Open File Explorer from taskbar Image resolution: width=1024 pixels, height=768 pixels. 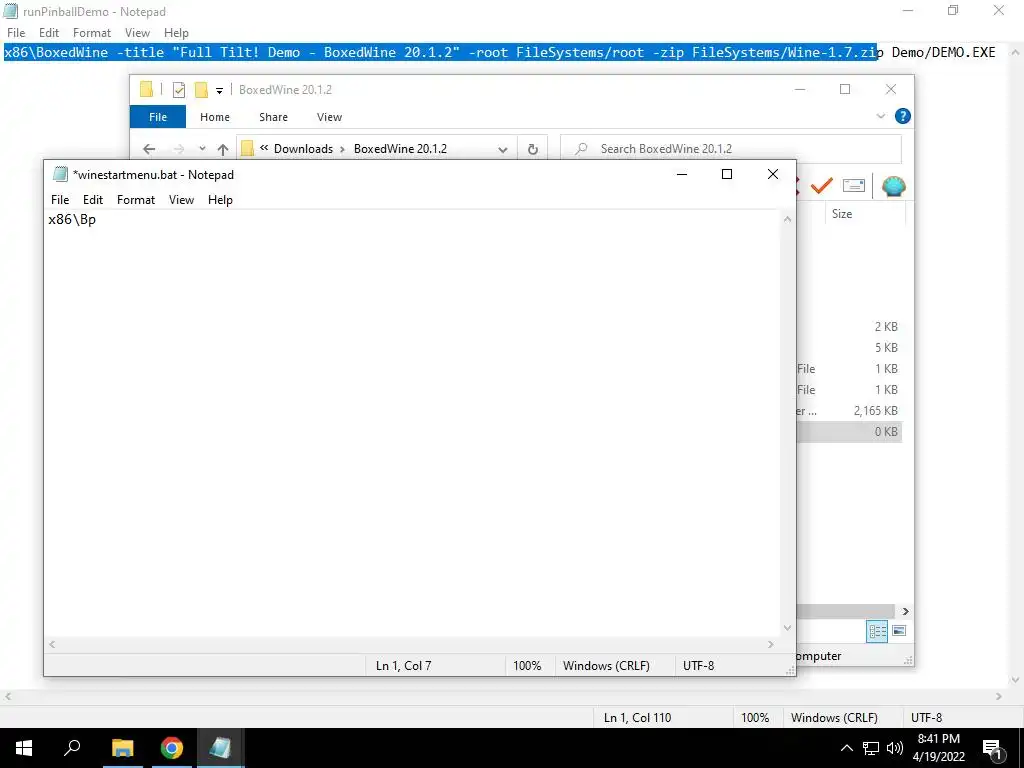pyautogui.click(x=122, y=748)
